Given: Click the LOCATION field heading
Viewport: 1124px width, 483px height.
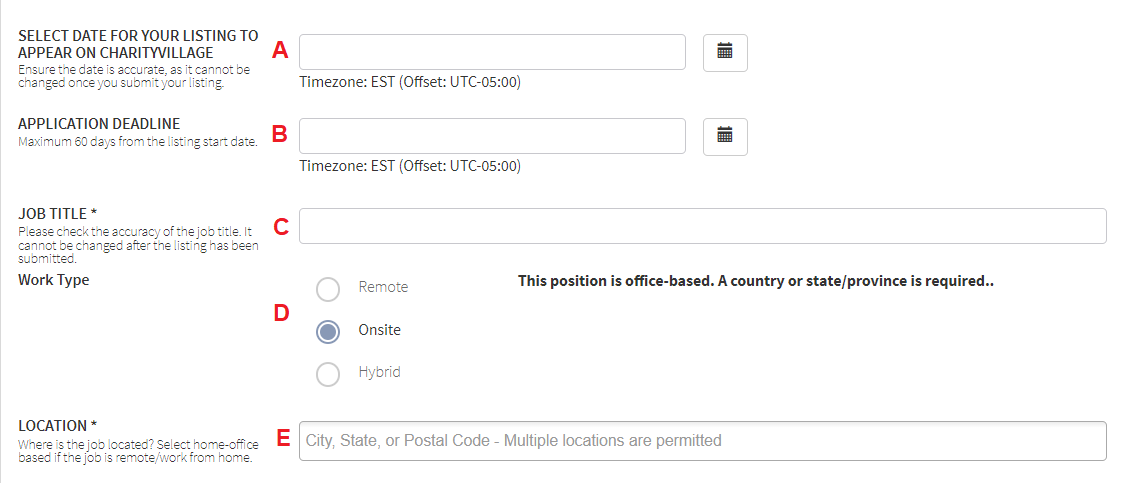Looking at the screenshot, I should (x=57, y=427).
